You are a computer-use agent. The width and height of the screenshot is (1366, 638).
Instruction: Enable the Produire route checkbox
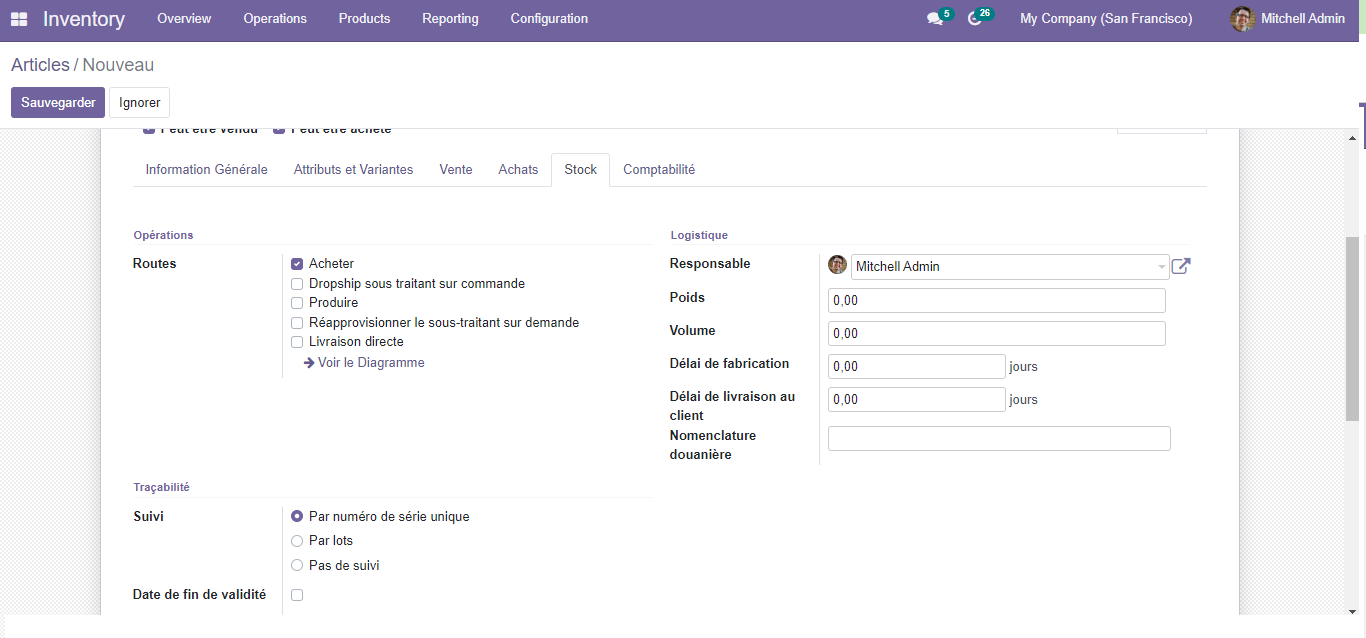tap(297, 303)
